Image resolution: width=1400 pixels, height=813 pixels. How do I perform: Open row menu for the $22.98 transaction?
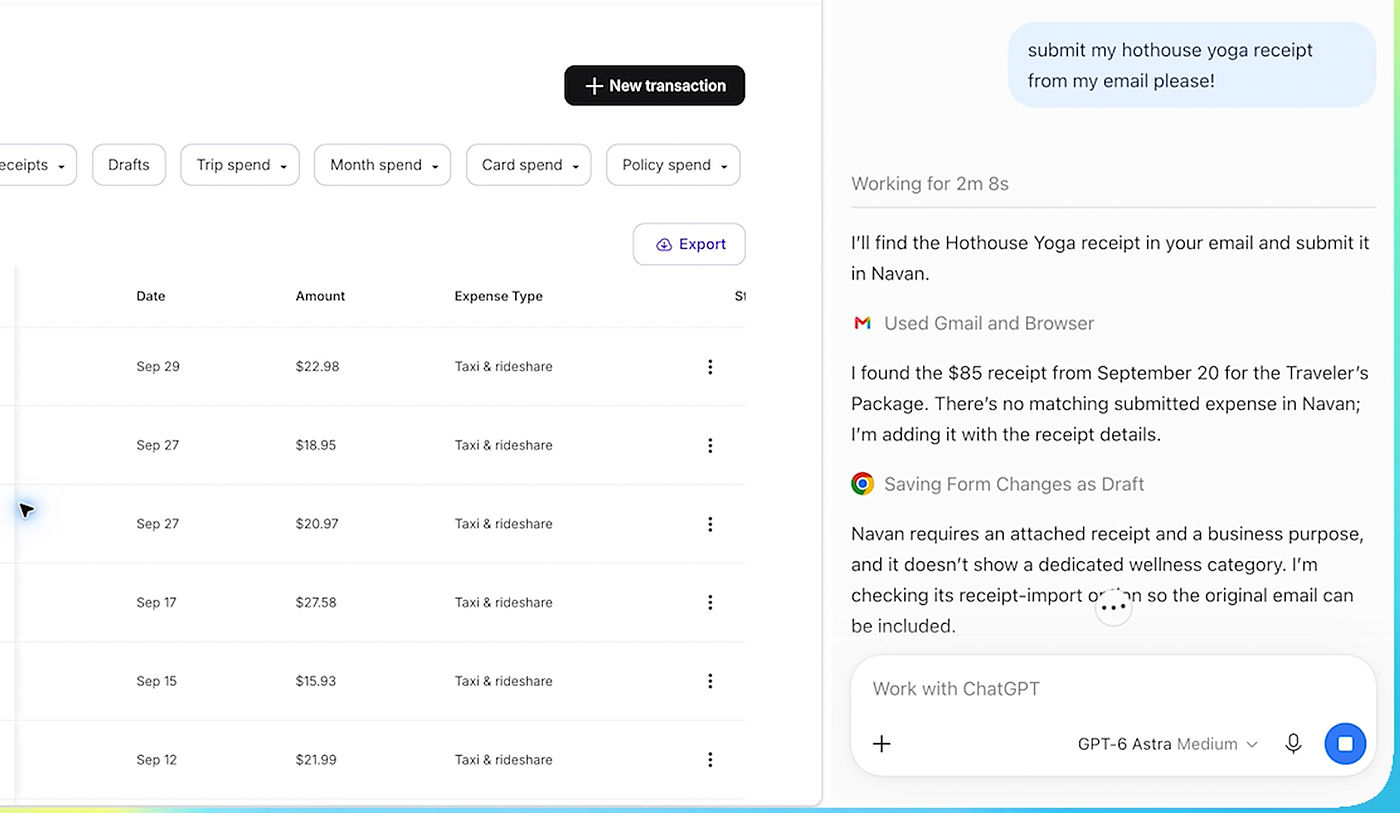pos(710,367)
